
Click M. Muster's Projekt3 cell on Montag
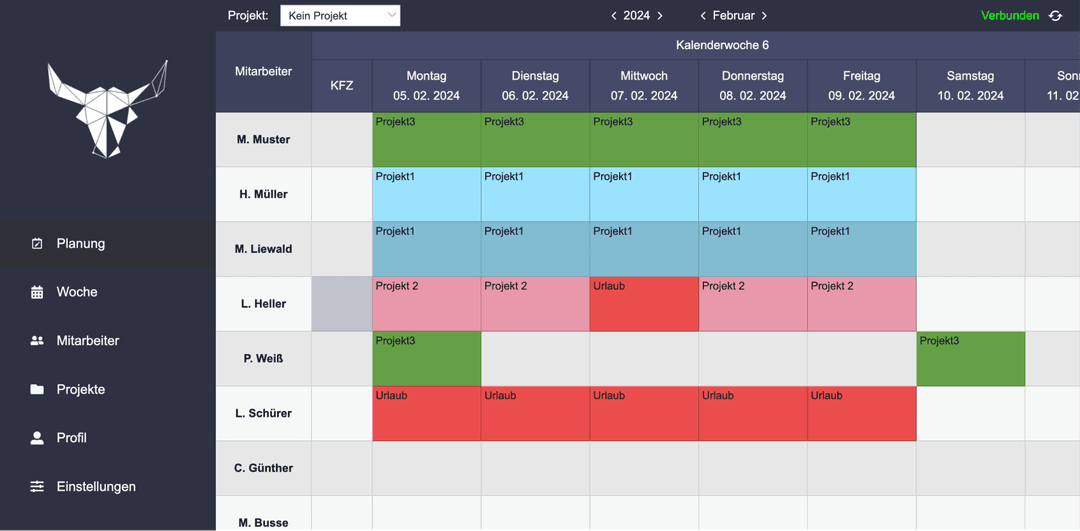click(x=426, y=140)
